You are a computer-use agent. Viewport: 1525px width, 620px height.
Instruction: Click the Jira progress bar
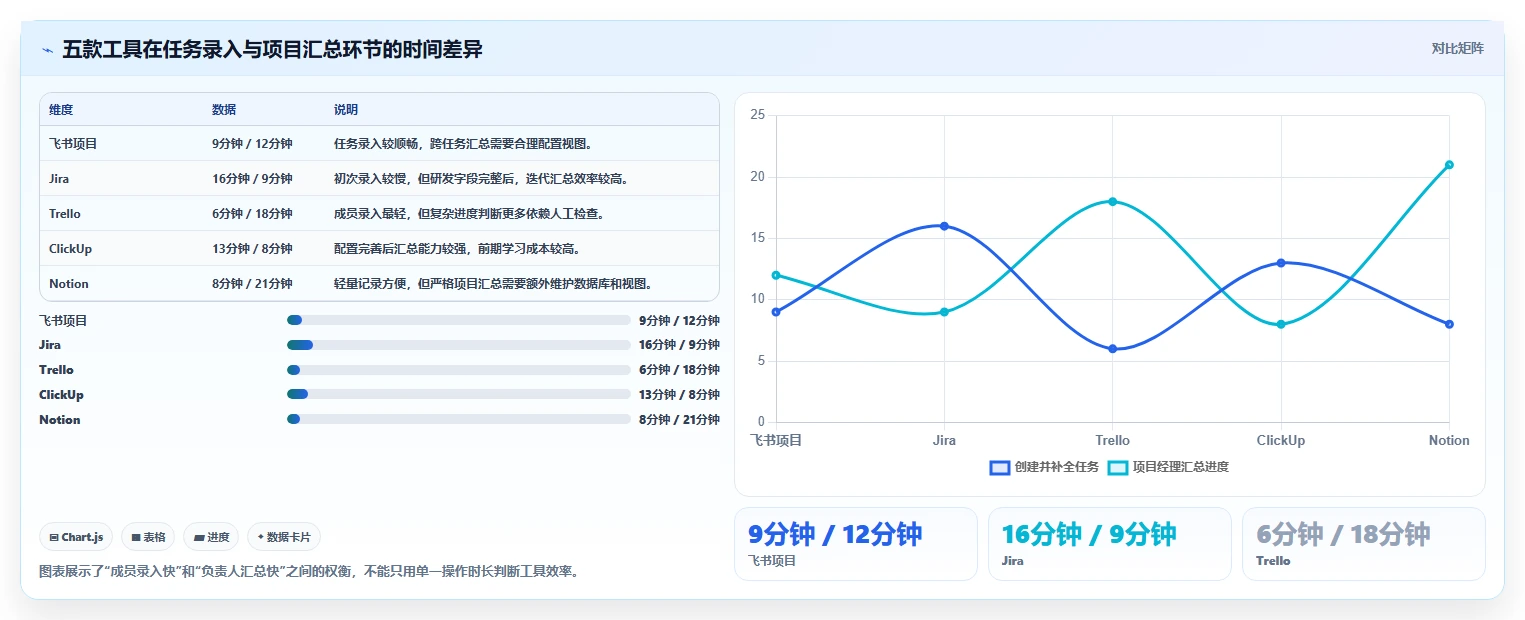(x=458, y=345)
